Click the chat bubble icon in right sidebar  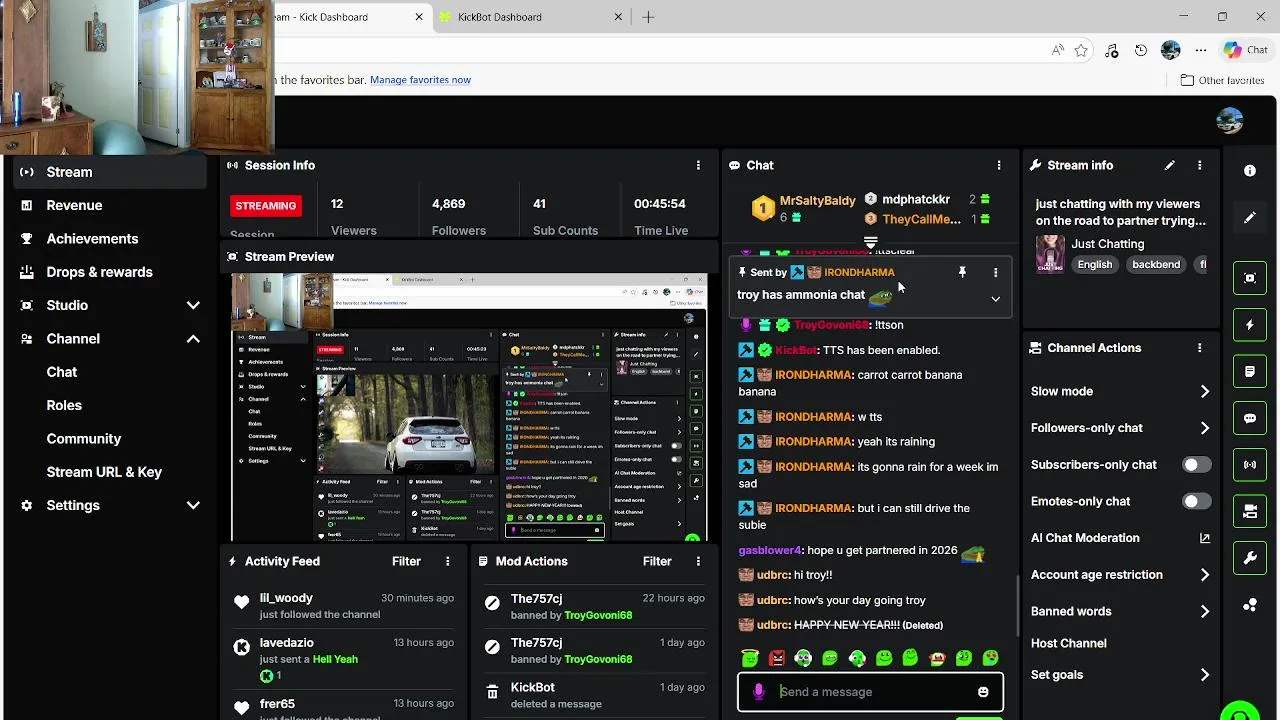(1249, 418)
